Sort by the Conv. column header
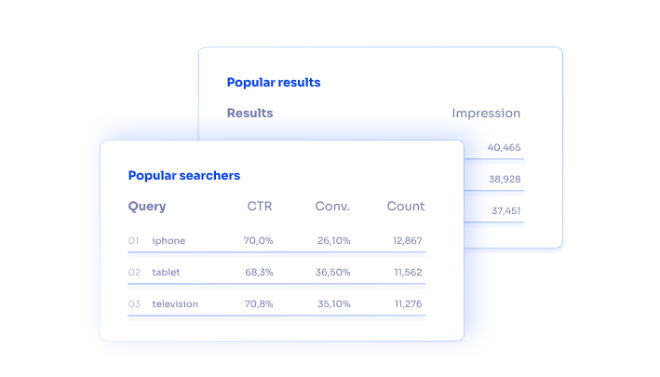 [x=333, y=206]
